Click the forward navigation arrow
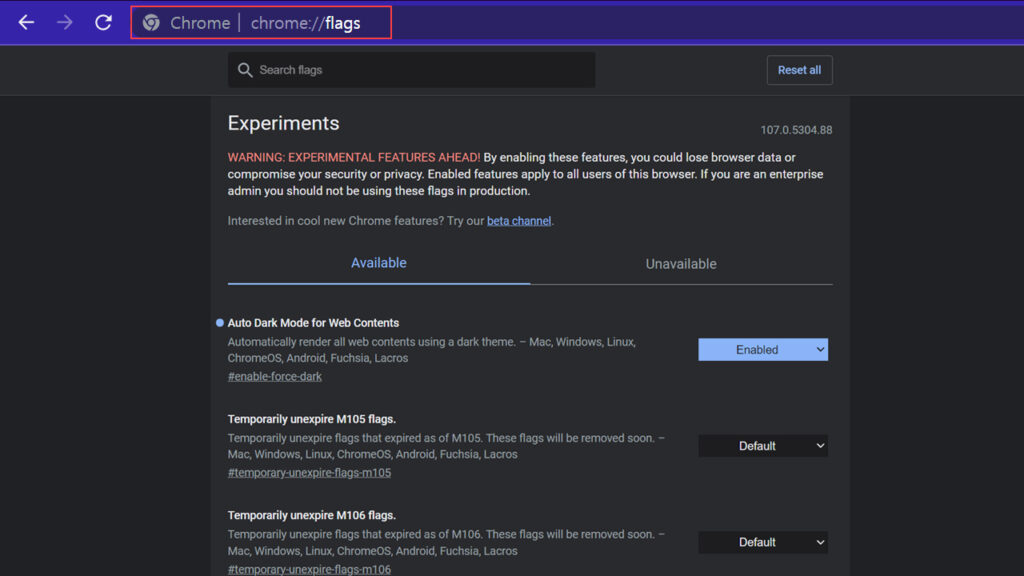 pyautogui.click(x=65, y=23)
